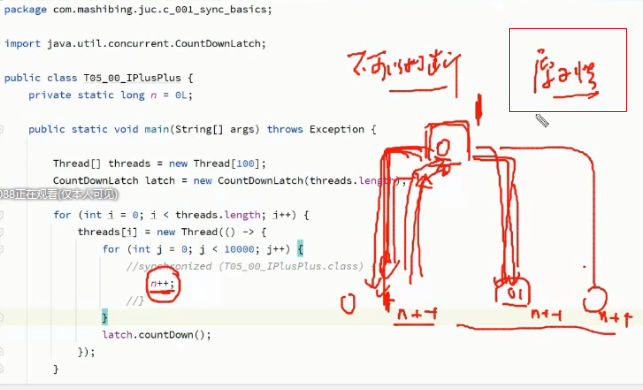
Task: Click the 'n++;' statement
Action: 162,283
